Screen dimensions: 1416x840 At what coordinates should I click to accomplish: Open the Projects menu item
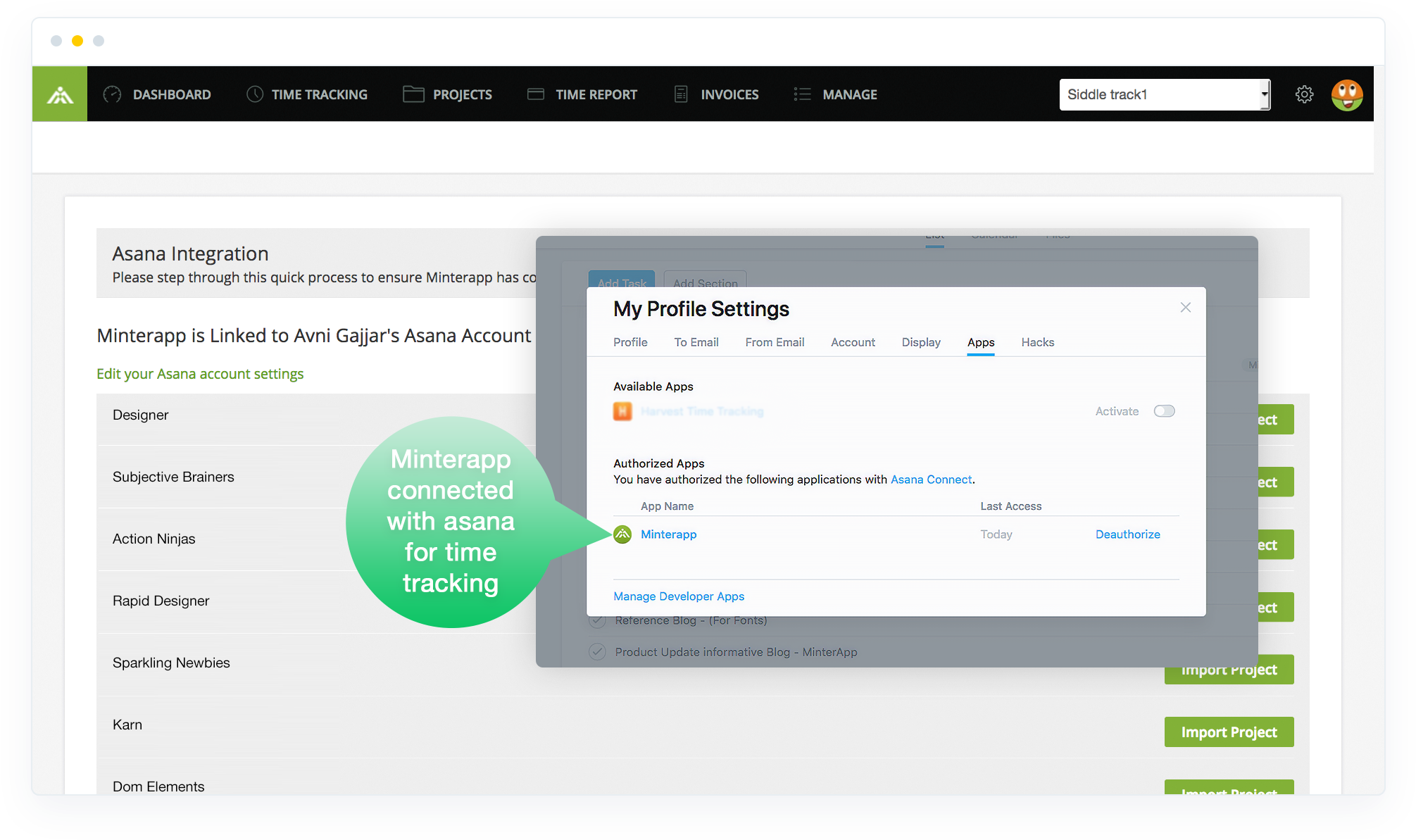point(448,94)
